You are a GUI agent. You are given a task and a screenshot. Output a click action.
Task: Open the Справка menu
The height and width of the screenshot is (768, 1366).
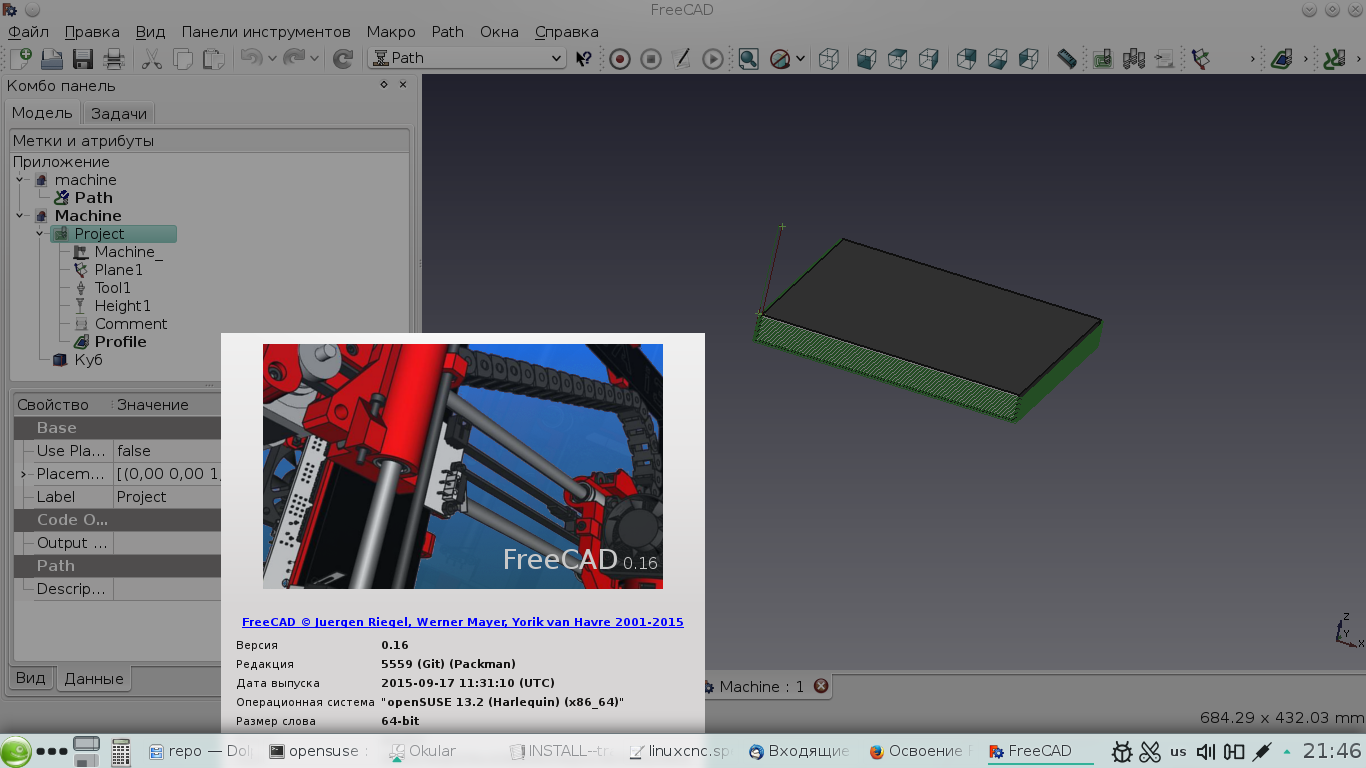pos(567,31)
